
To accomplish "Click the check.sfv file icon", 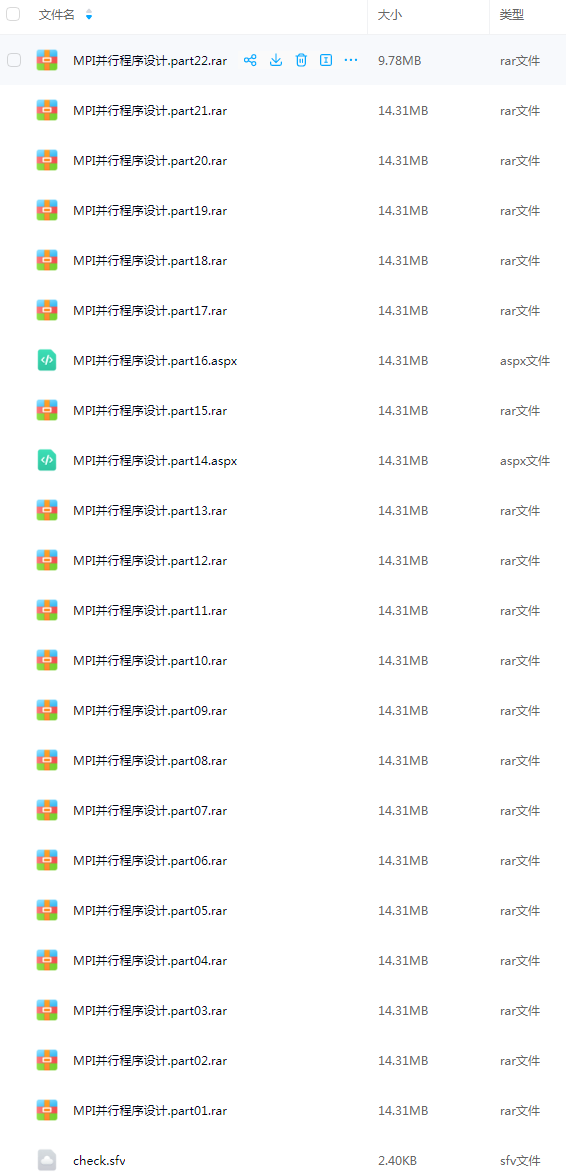I will click(x=46, y=1160).
